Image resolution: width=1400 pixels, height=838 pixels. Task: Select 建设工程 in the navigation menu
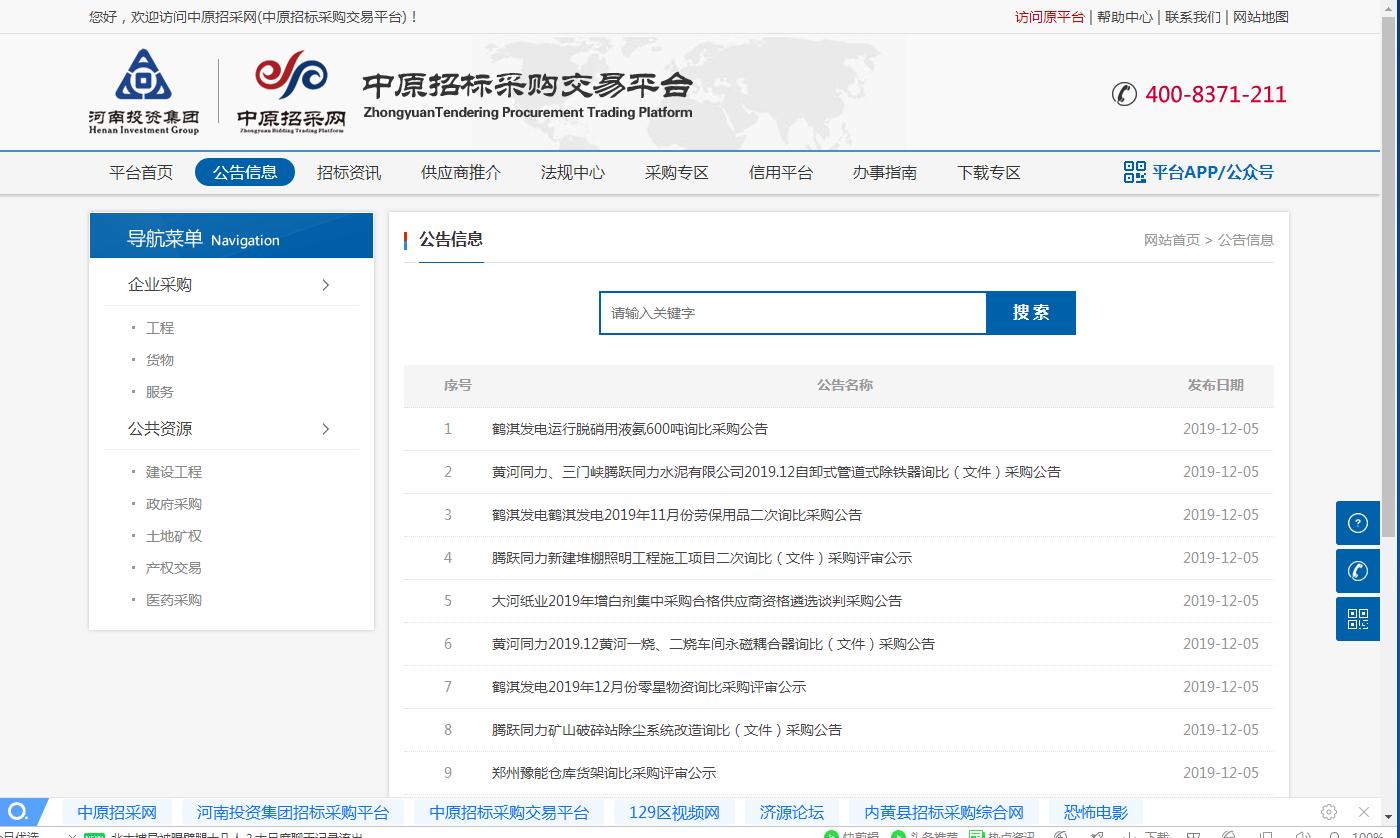tap(174, 472)
